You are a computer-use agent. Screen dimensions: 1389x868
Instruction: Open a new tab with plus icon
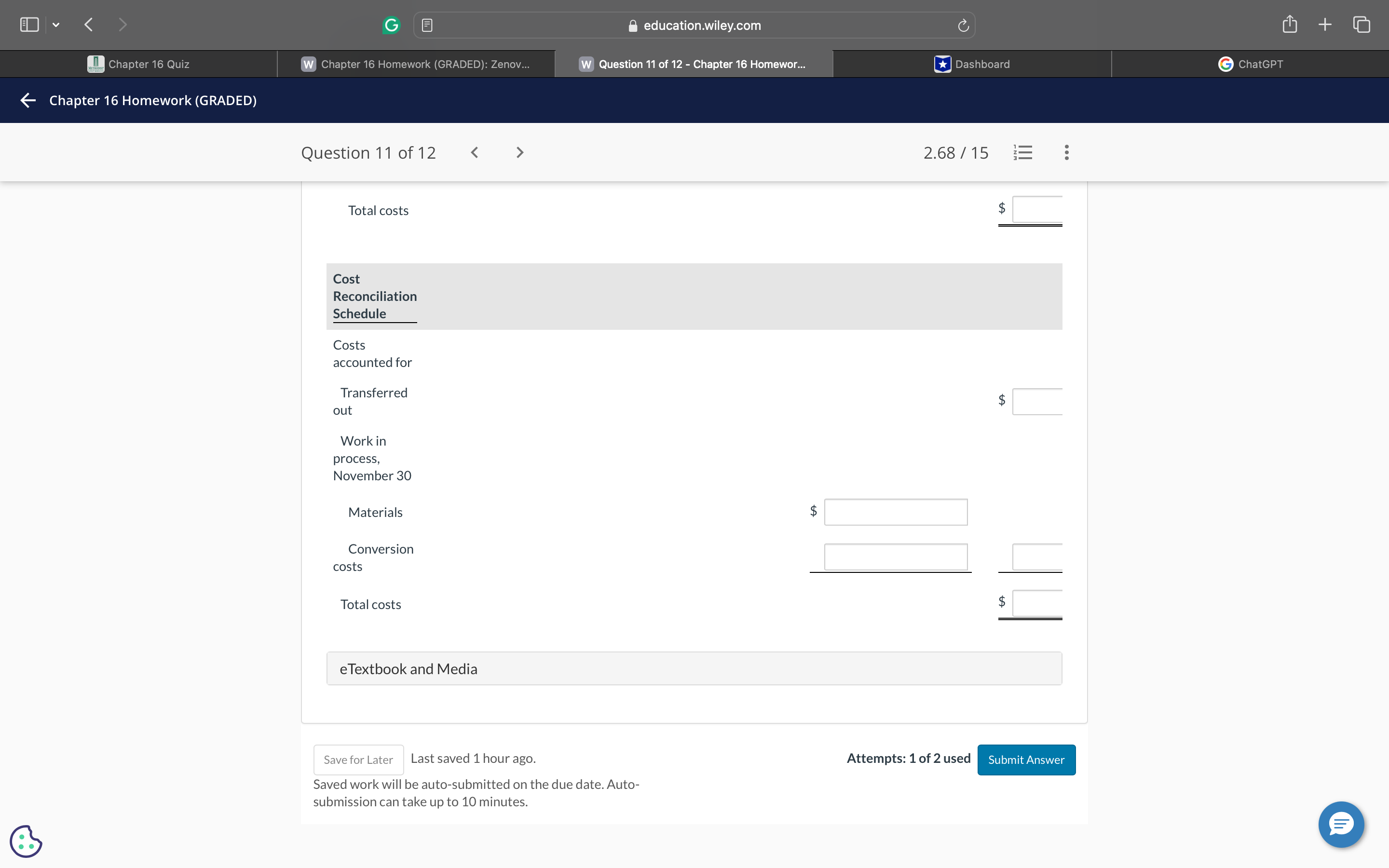pos(1325,24)
